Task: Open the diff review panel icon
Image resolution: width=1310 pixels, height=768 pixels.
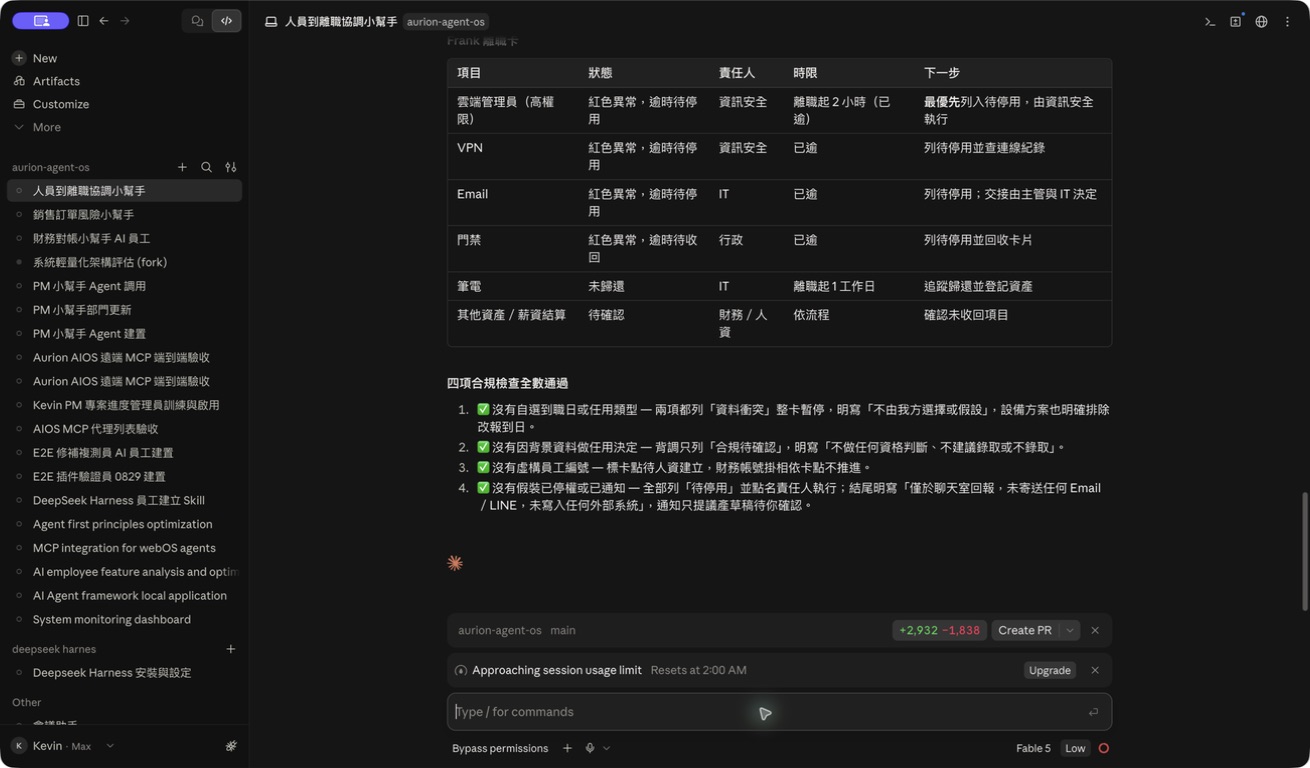Action: [x=1236, y=21]
